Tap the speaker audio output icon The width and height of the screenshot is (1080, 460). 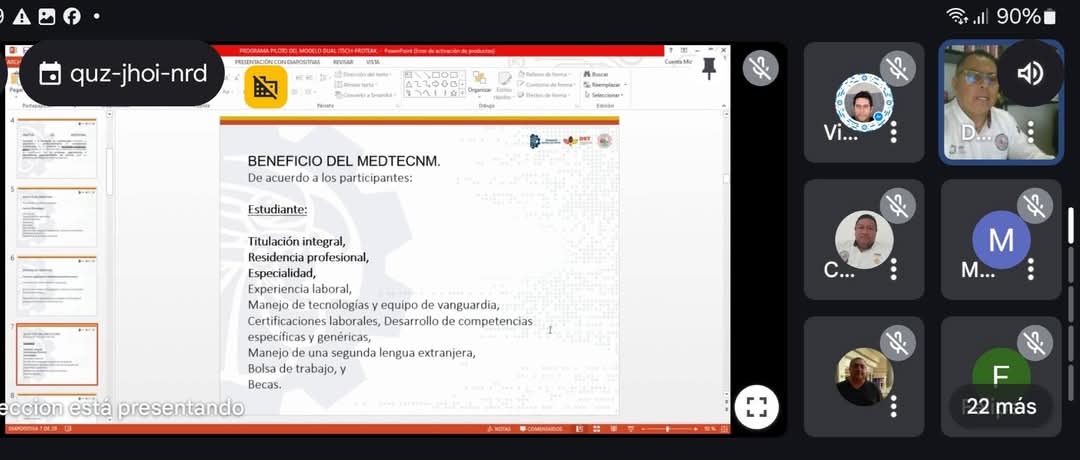[1030, 73]
